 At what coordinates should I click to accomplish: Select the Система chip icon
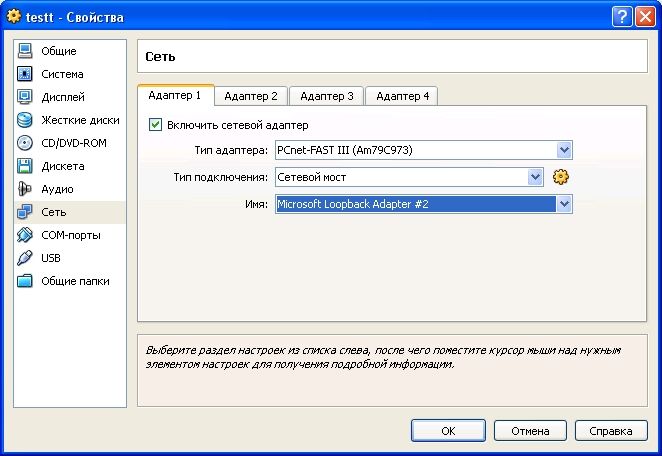[25, 74]
